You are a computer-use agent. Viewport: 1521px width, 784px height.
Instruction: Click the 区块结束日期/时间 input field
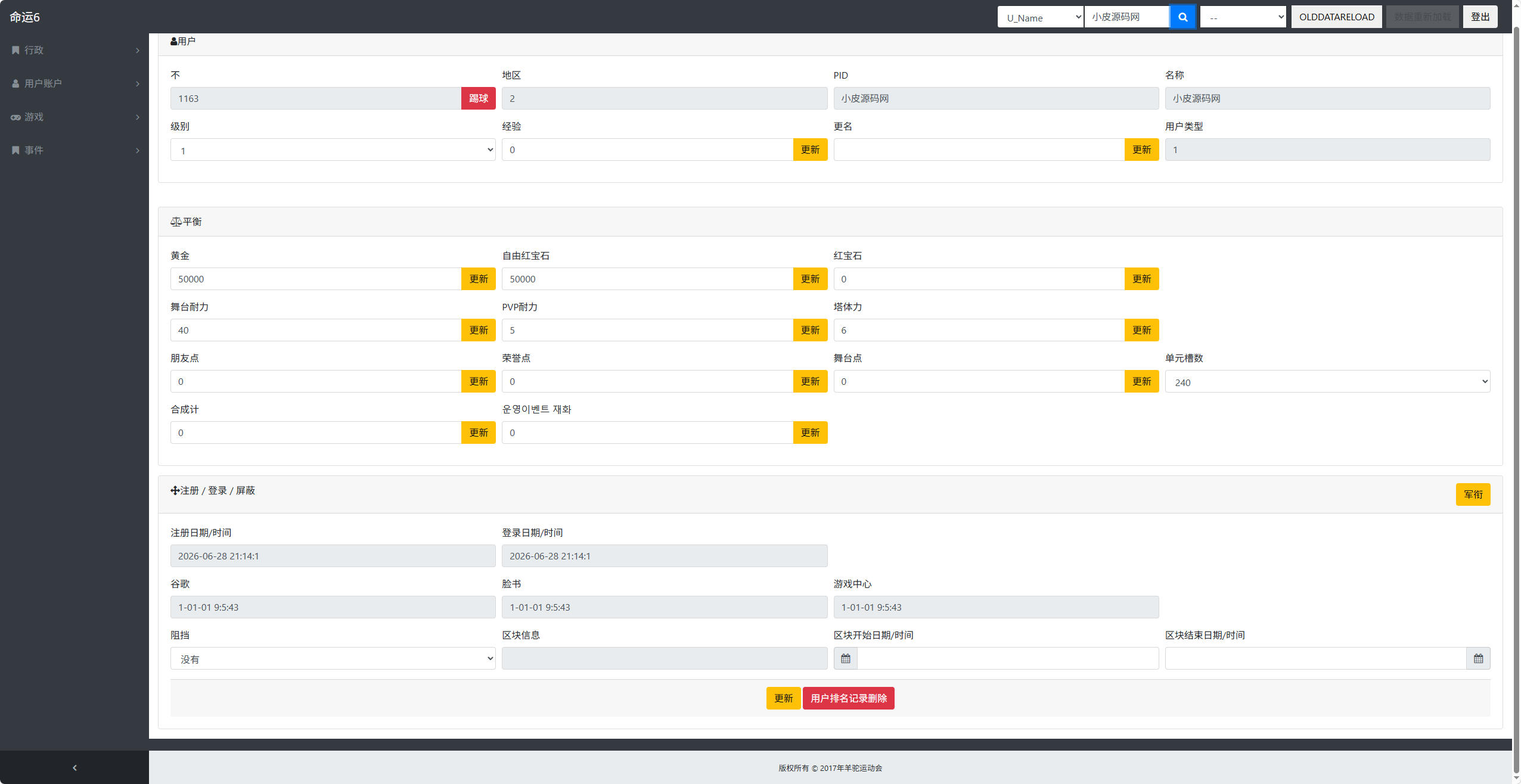(1315, 658)
